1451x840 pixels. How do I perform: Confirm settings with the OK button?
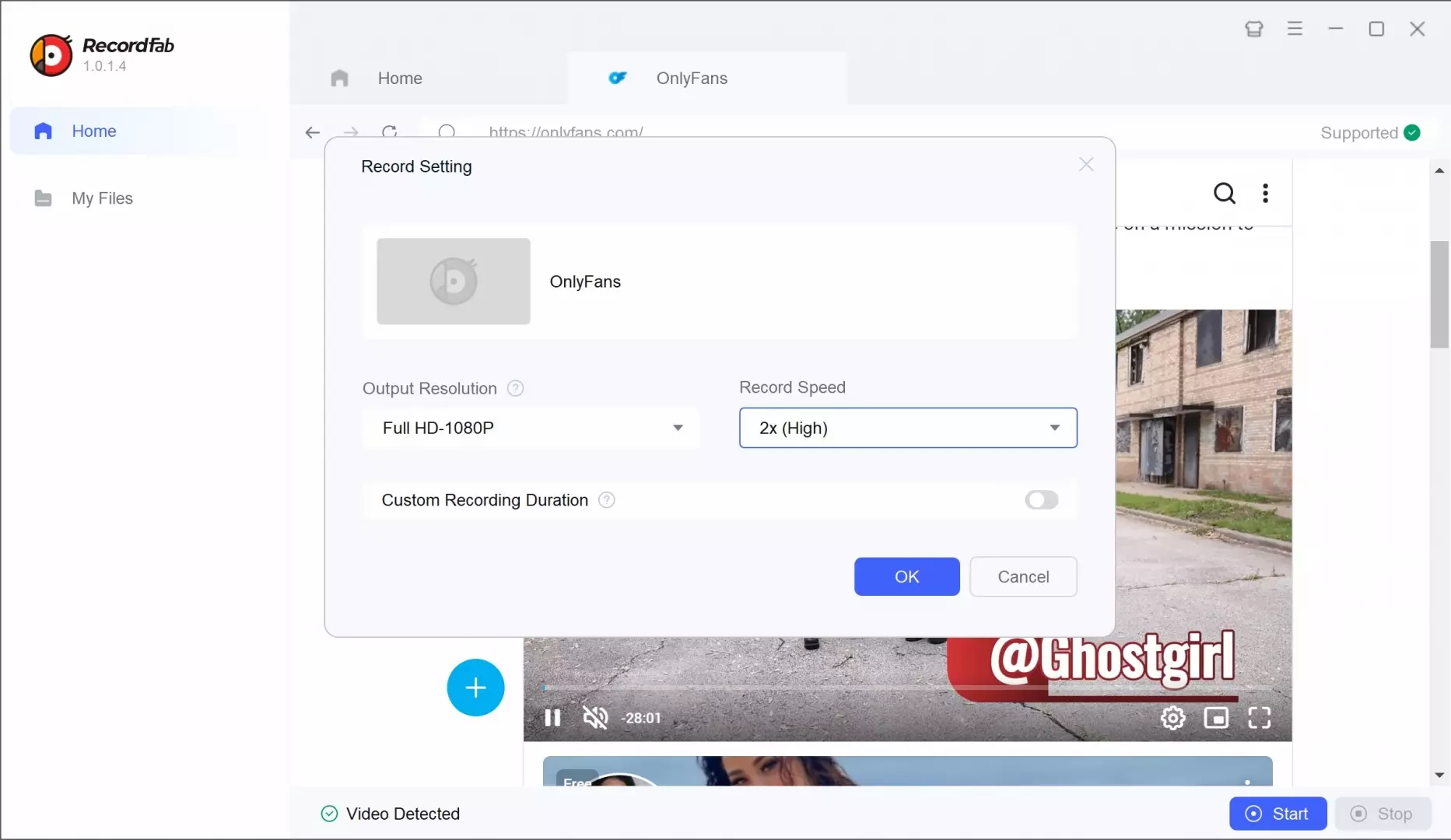coord(907,577)
